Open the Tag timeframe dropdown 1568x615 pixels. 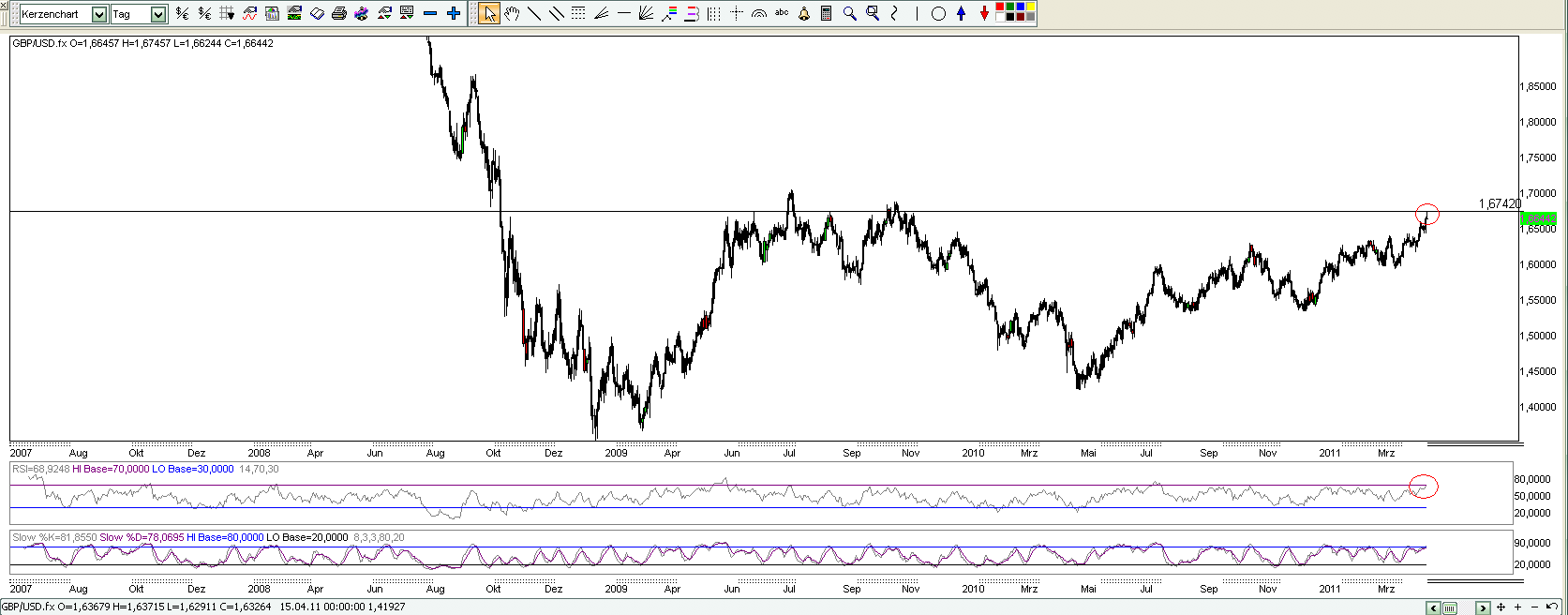[x=158, y=14]
